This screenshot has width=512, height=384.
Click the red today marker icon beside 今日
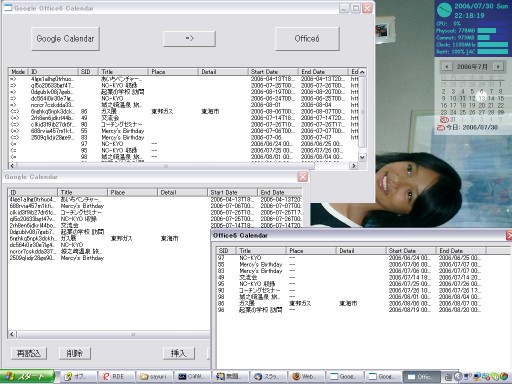coord(441,128)
